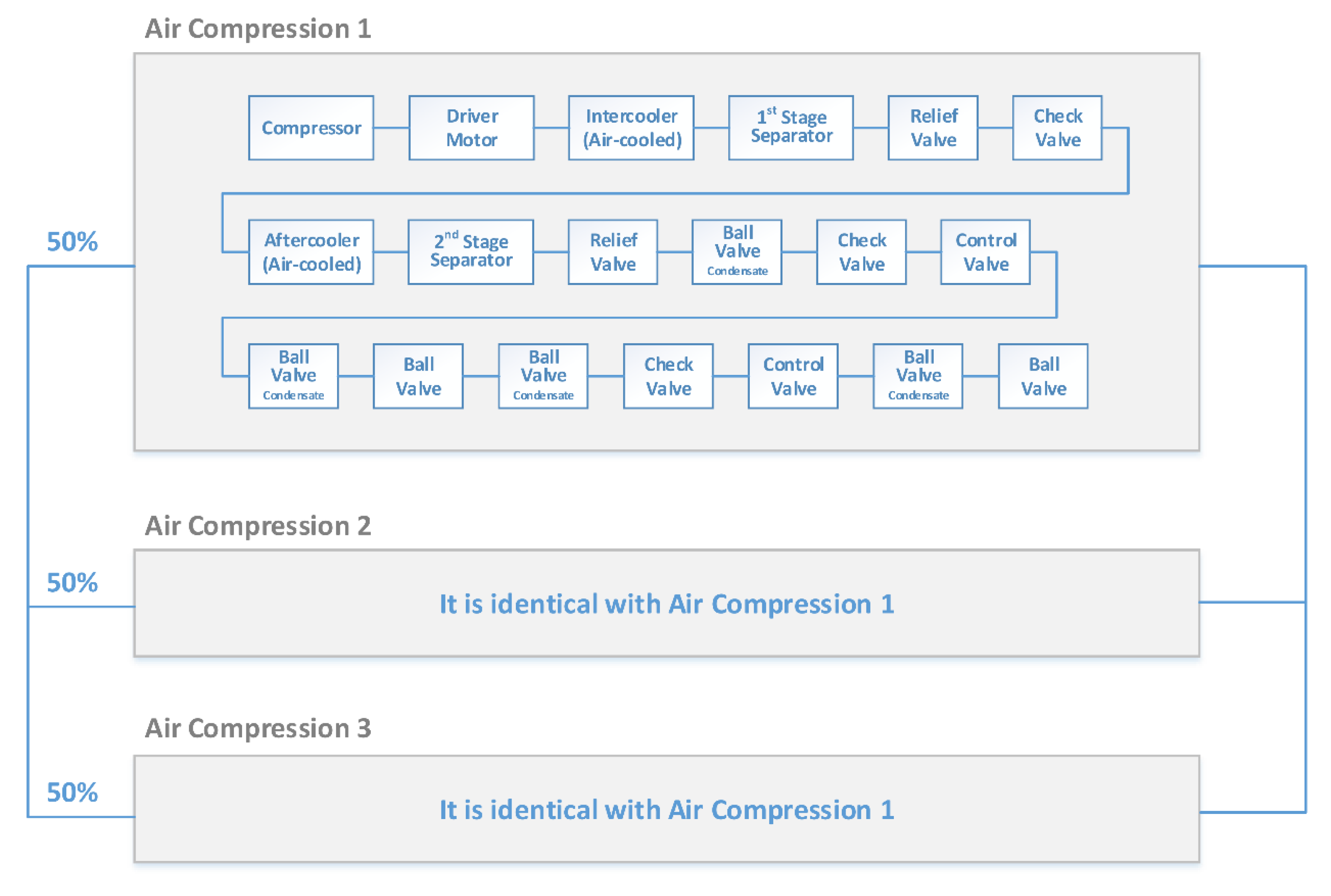This screenshot has height=896, width=1331.
Task: Click the Aftercooler (Air-cooled) block
Action: click(x=311, y=252)
